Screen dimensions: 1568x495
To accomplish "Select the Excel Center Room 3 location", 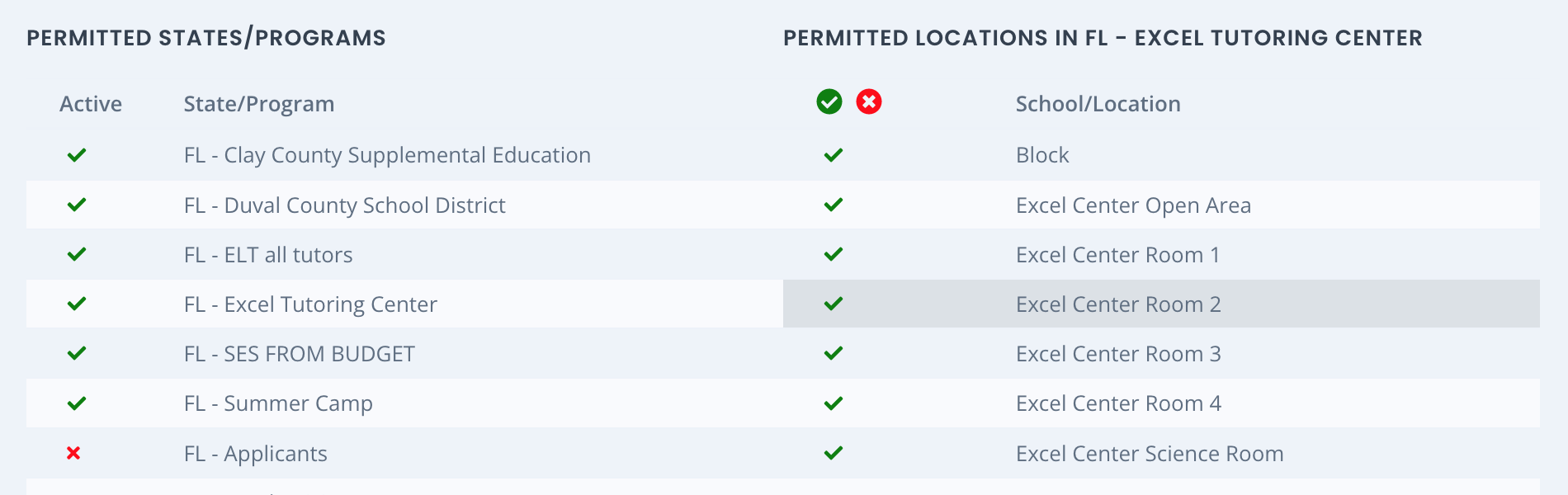I will tap(1118, 354).
